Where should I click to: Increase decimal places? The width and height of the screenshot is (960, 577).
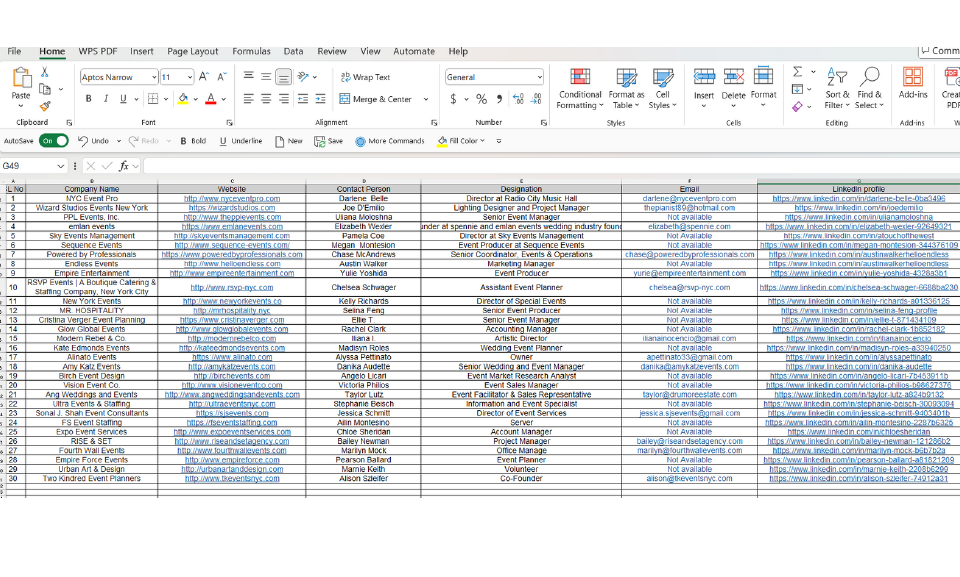tap(518, 99)
